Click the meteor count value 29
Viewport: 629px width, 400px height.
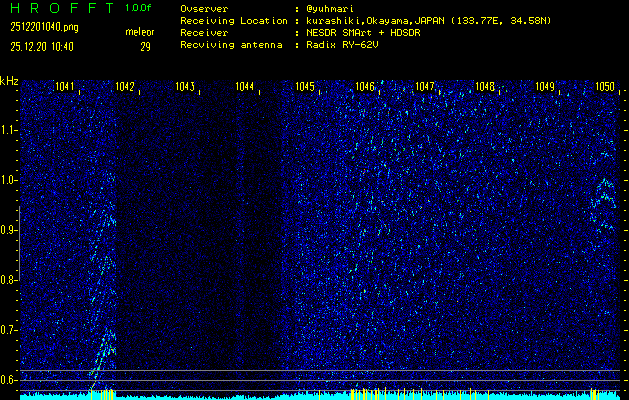coord(145,46)
